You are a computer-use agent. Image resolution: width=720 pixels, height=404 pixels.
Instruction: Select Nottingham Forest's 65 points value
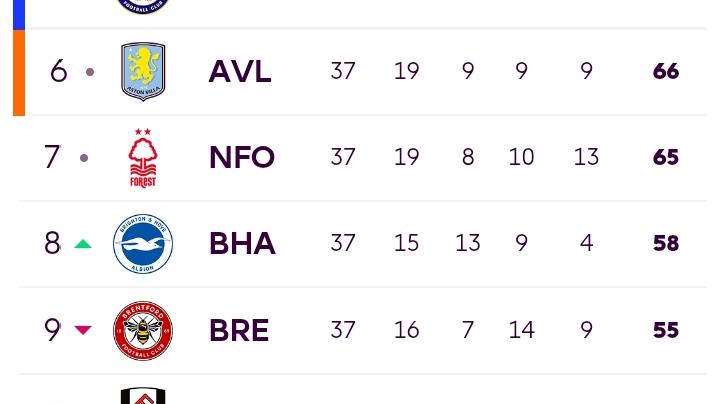[666, 157]
